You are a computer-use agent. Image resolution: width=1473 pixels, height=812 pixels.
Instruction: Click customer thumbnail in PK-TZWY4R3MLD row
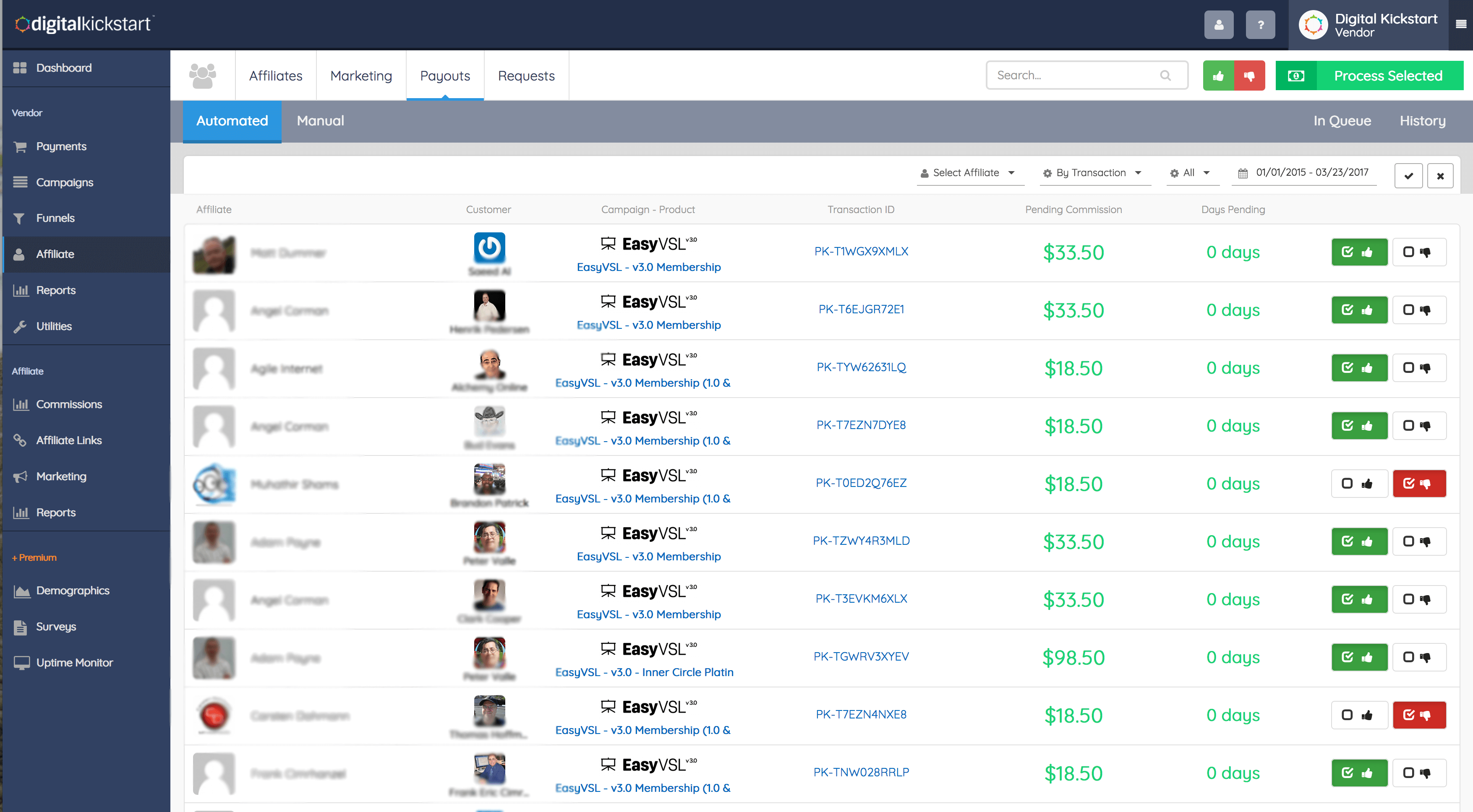(x=489, y=537)
